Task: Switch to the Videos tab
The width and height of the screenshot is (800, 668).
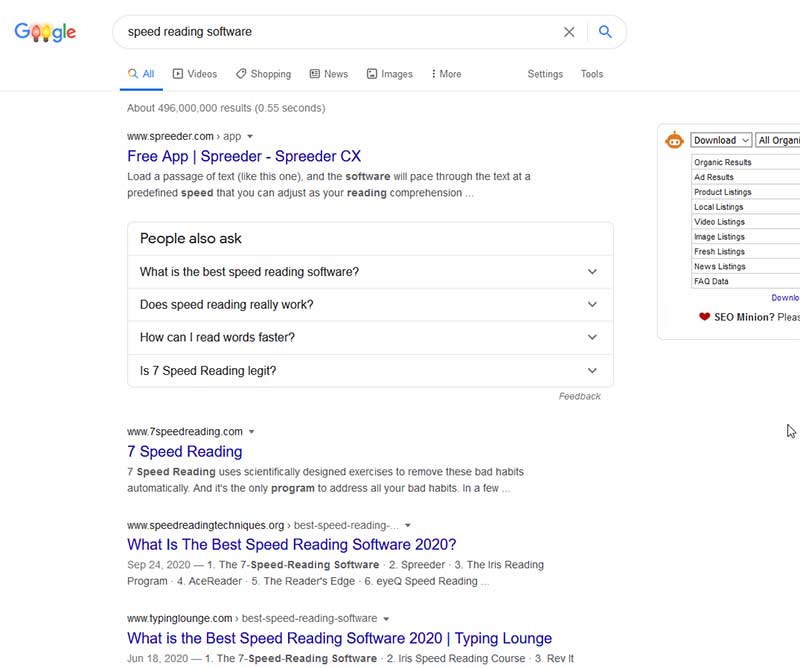Action: pos(195,74)
